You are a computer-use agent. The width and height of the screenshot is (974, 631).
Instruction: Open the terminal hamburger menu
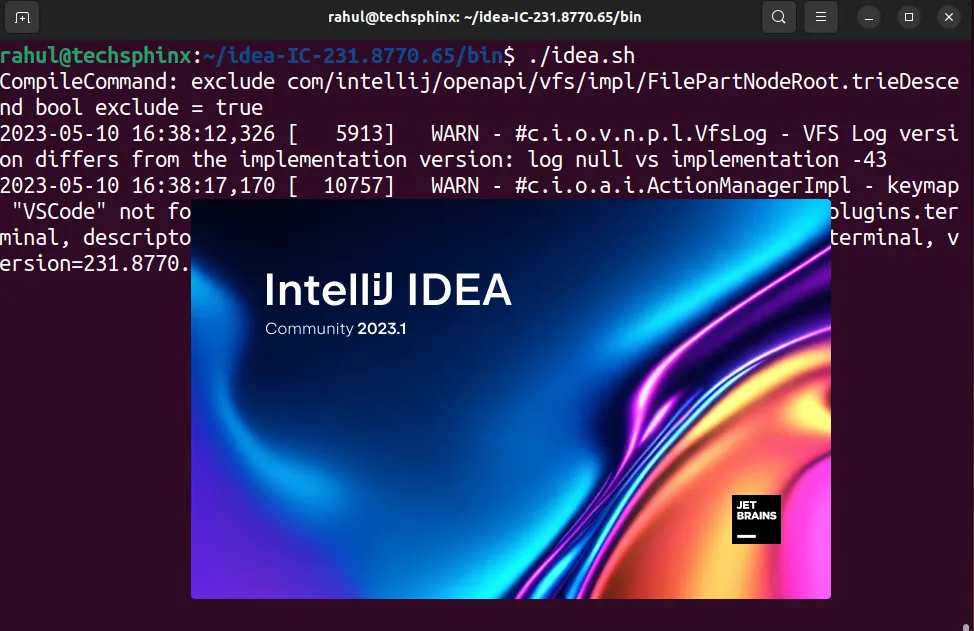click(x=821, y=17)
